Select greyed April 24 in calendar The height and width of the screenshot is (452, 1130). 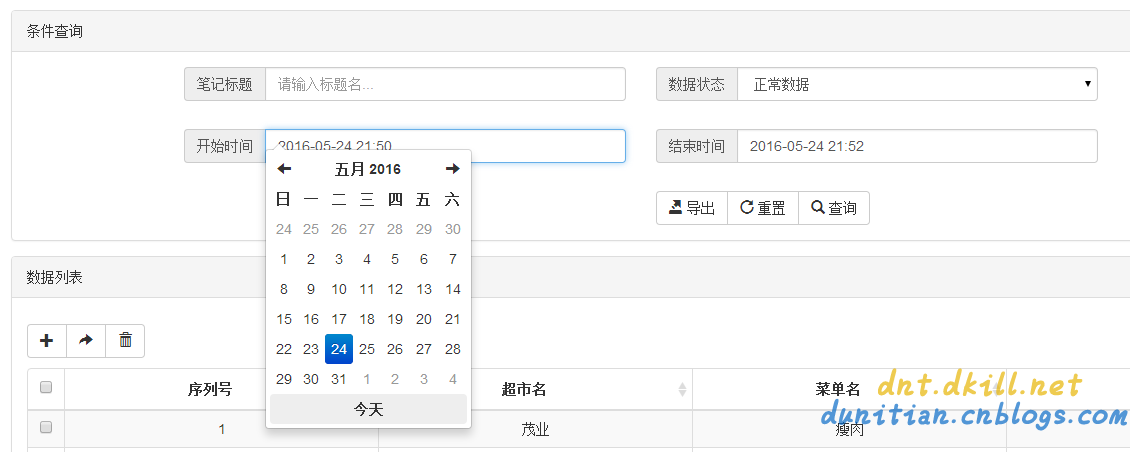(284, 229)
